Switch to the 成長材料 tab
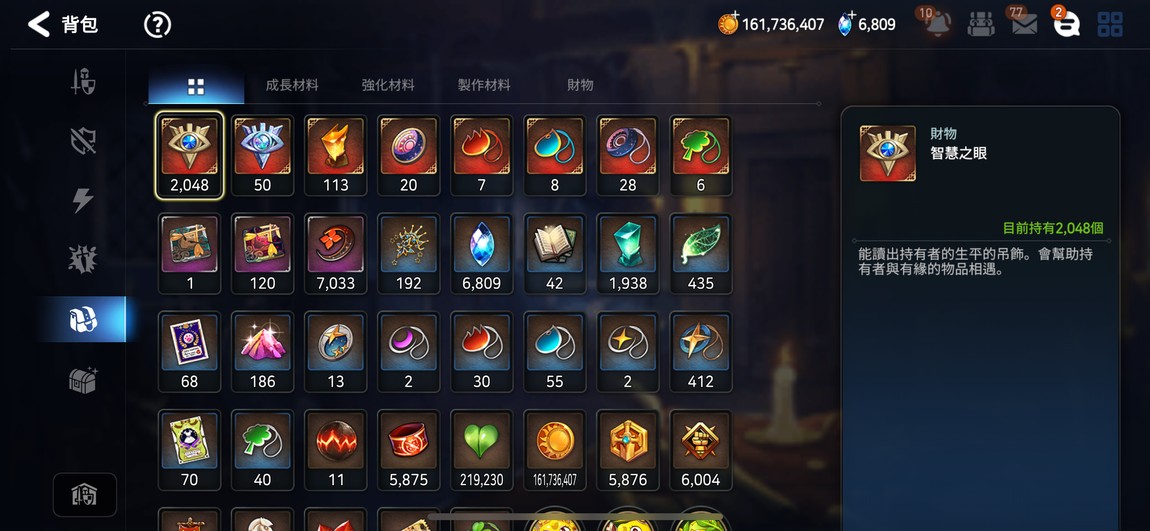The image size is (1150, 531). click(292, 85)
